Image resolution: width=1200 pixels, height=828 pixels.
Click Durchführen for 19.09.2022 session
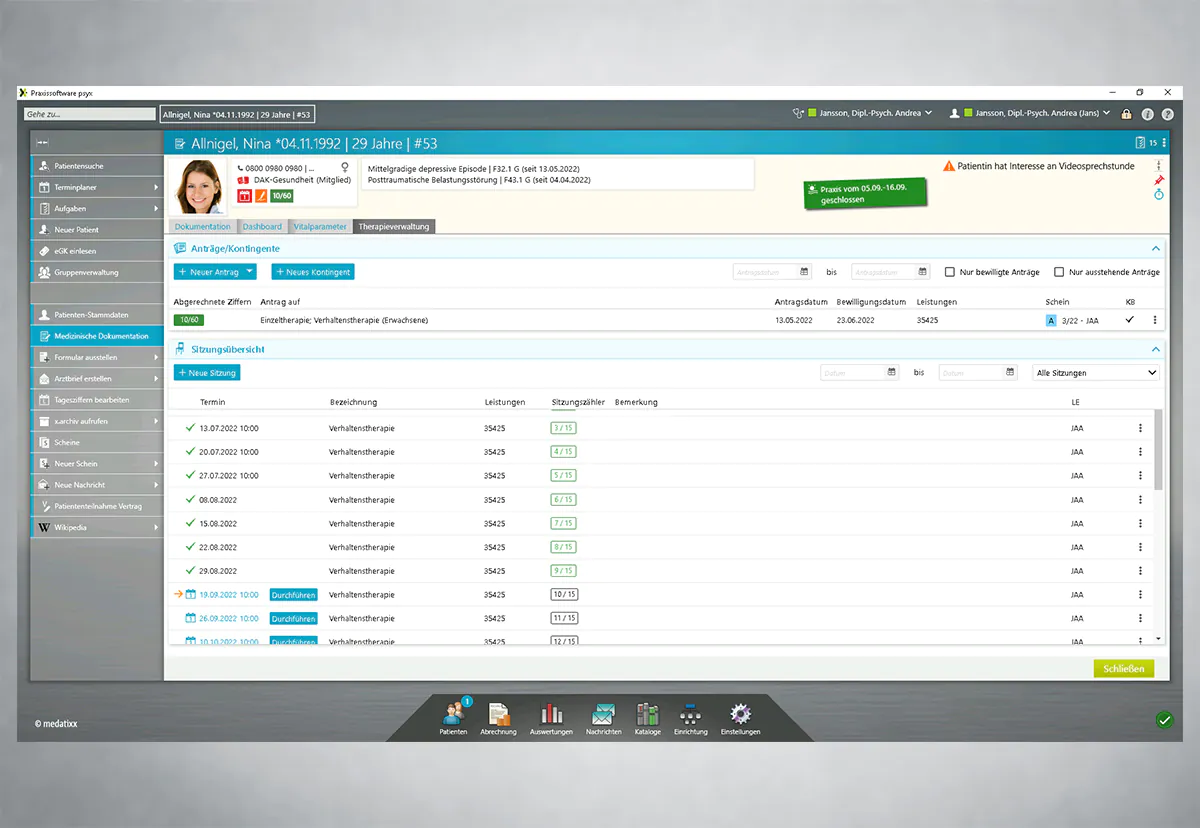293,595
